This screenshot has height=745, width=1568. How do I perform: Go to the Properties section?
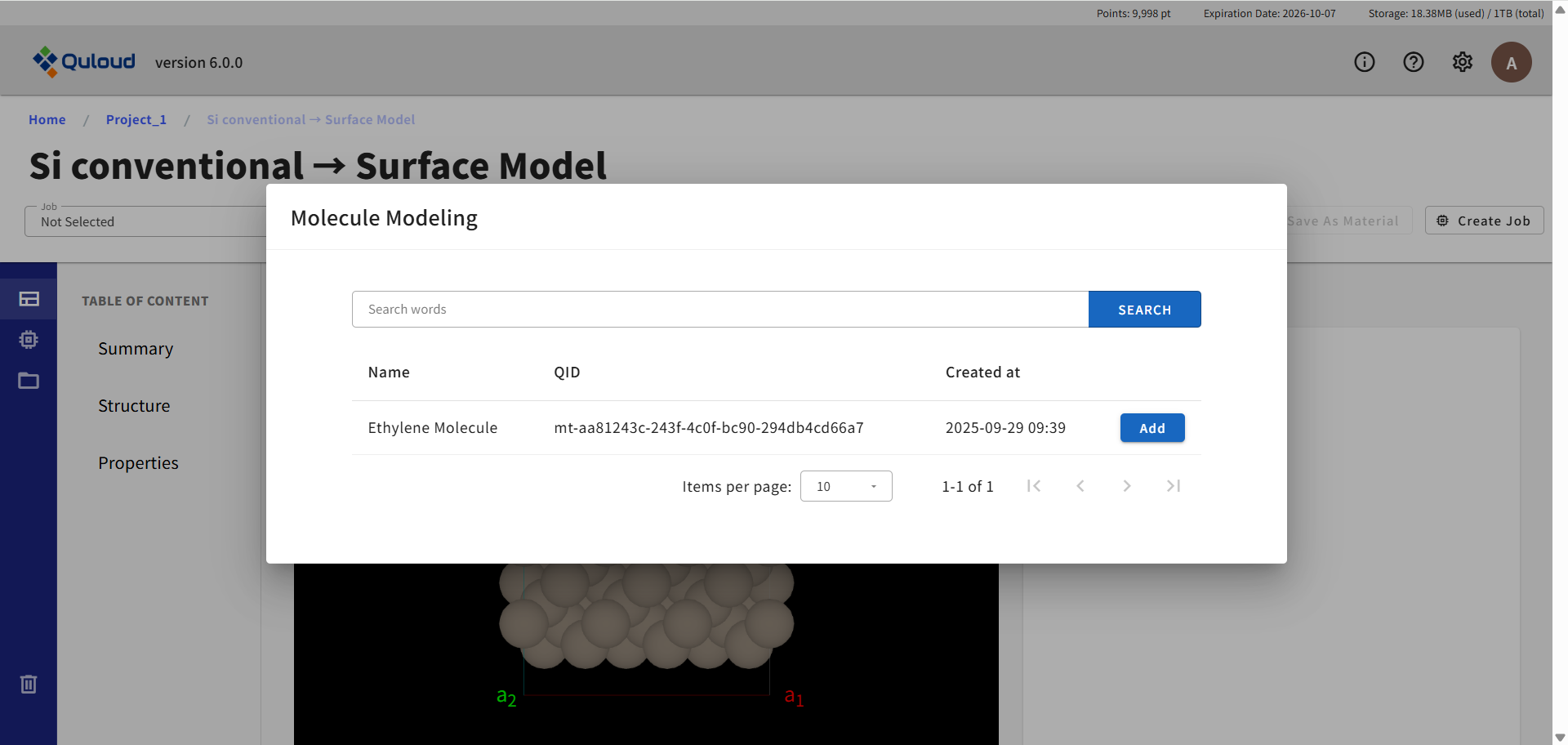click(138, 463)
